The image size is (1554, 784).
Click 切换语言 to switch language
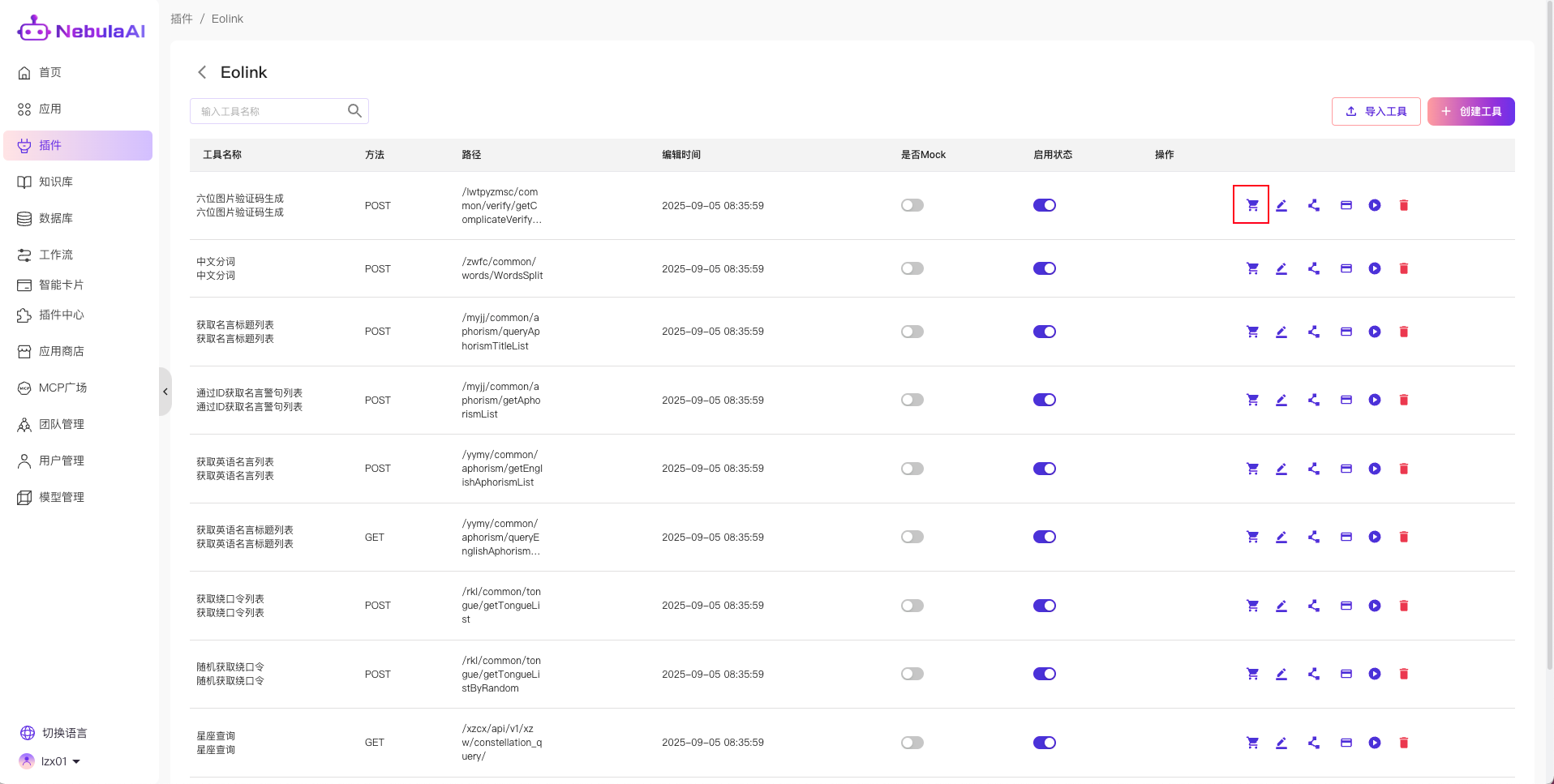[x=54, y=733]
